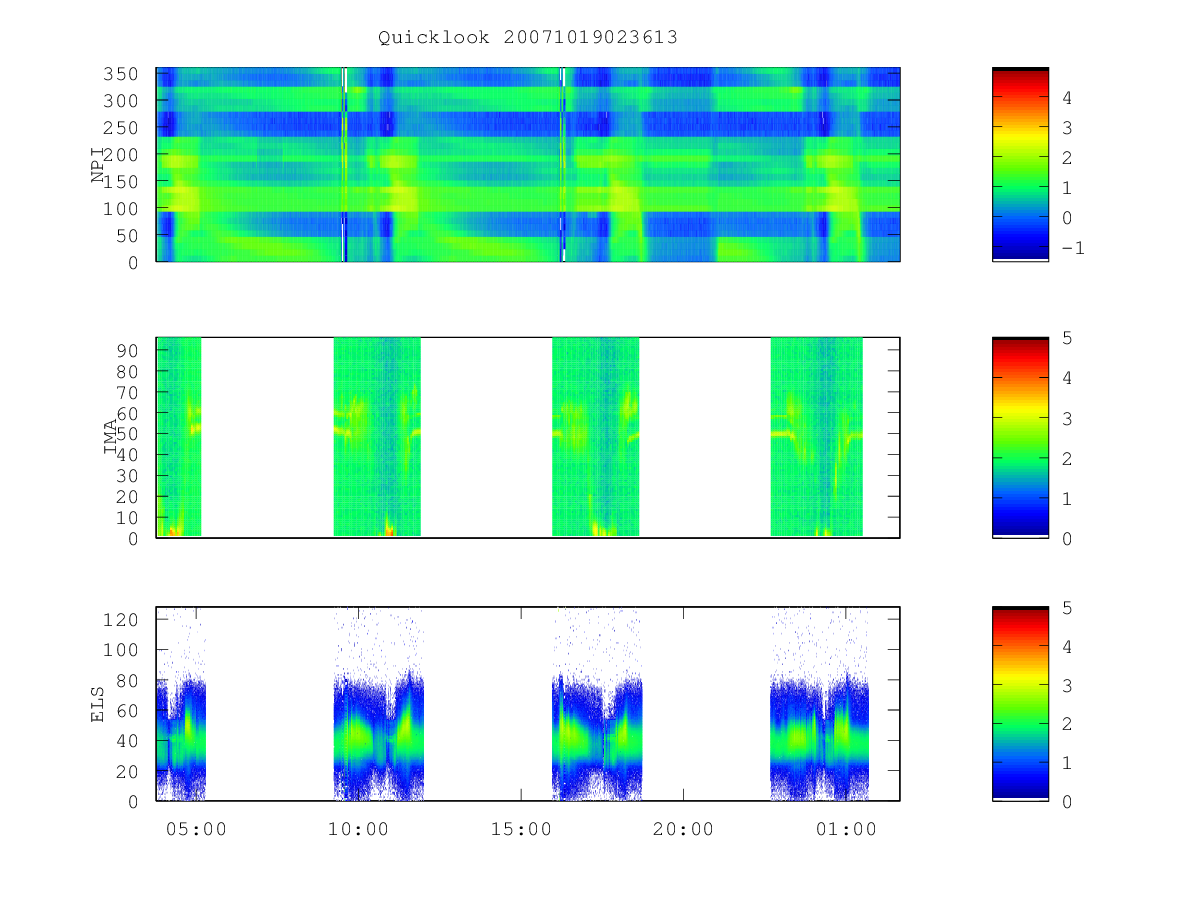Viewport: 1200px width, 900px height.
Task: Click the IMA data block near 05:00
Action: tap(179, 437)
